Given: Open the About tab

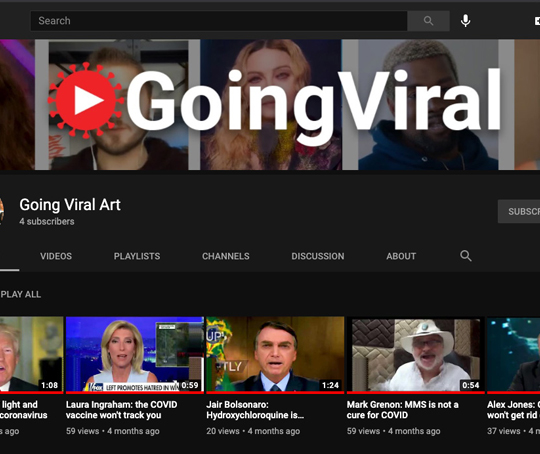Looking at the screenshot, I should tap(401, 256).
